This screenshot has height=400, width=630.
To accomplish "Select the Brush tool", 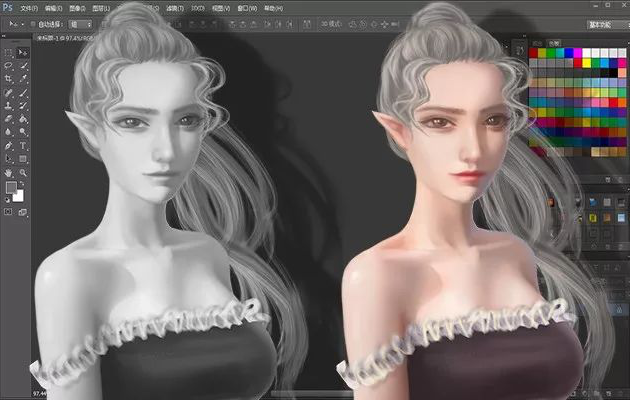I will pos(23,92).
